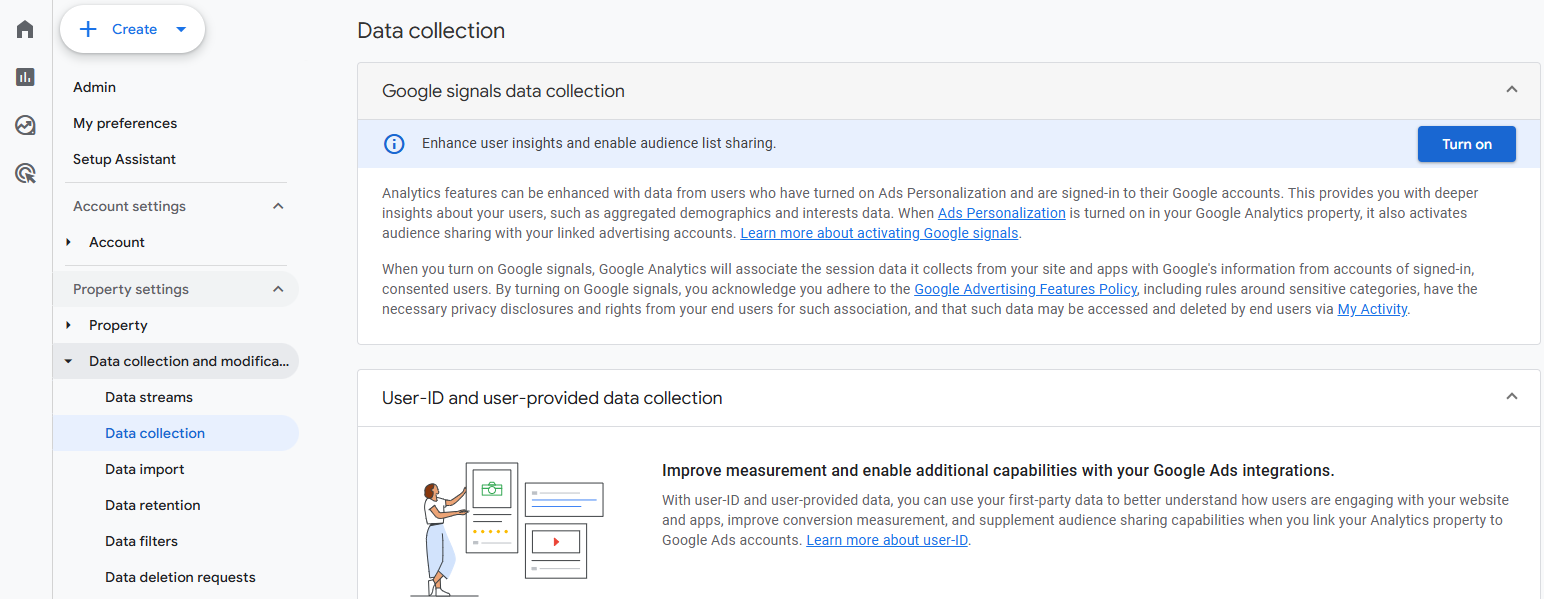Click the Property tree item label
Viewport: 1544px width, 599px height.
118,325
